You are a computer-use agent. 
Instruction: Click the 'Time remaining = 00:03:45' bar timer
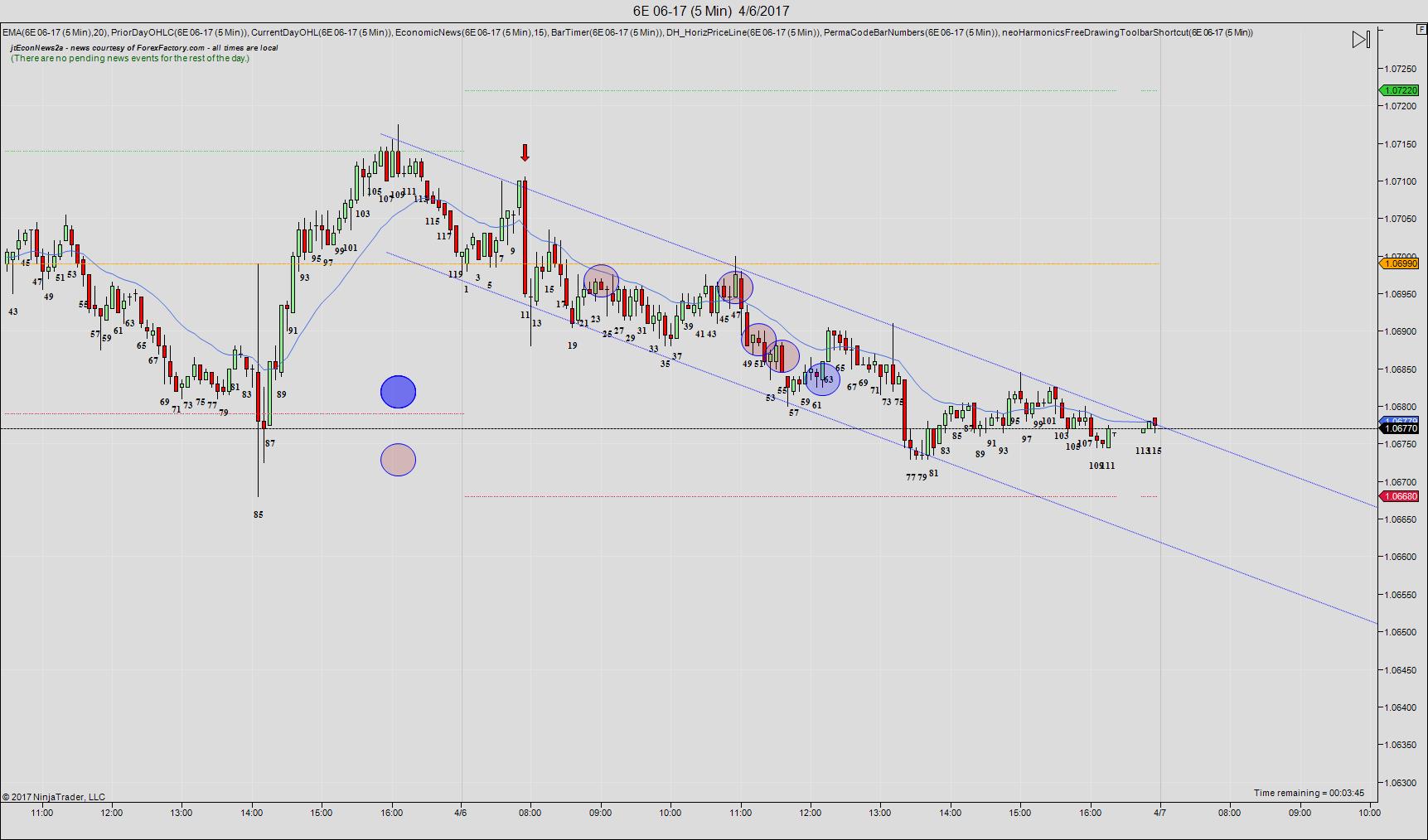pos(1309,793)
